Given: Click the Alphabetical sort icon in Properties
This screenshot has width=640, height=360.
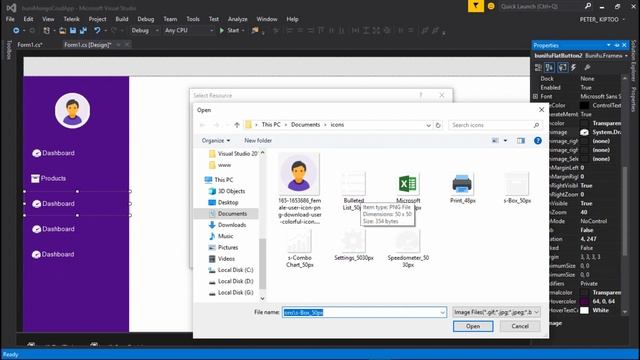Looking at the screenshot, I should click(x=549, y=67).
